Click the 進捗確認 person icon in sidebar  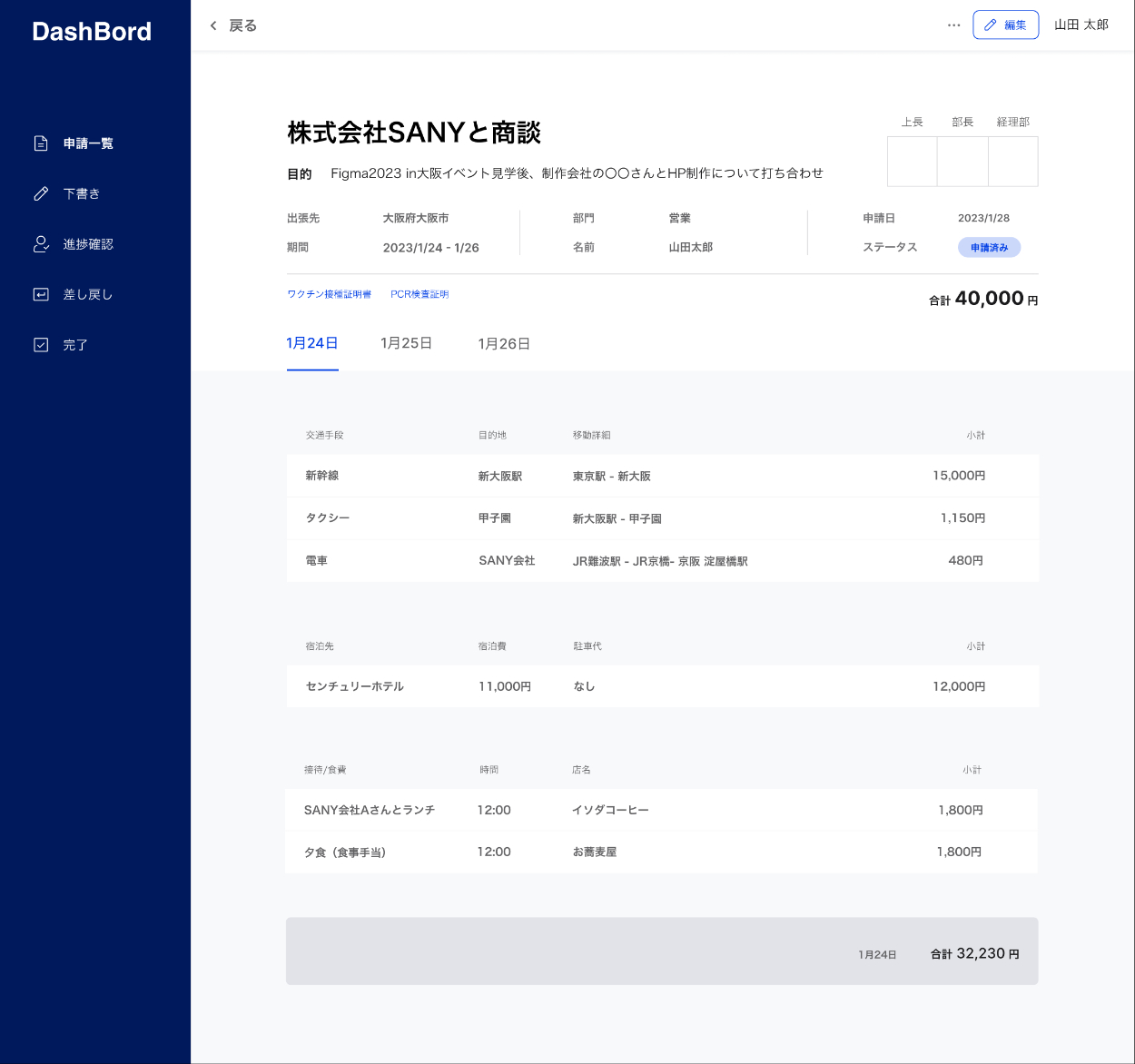[41, 244]
